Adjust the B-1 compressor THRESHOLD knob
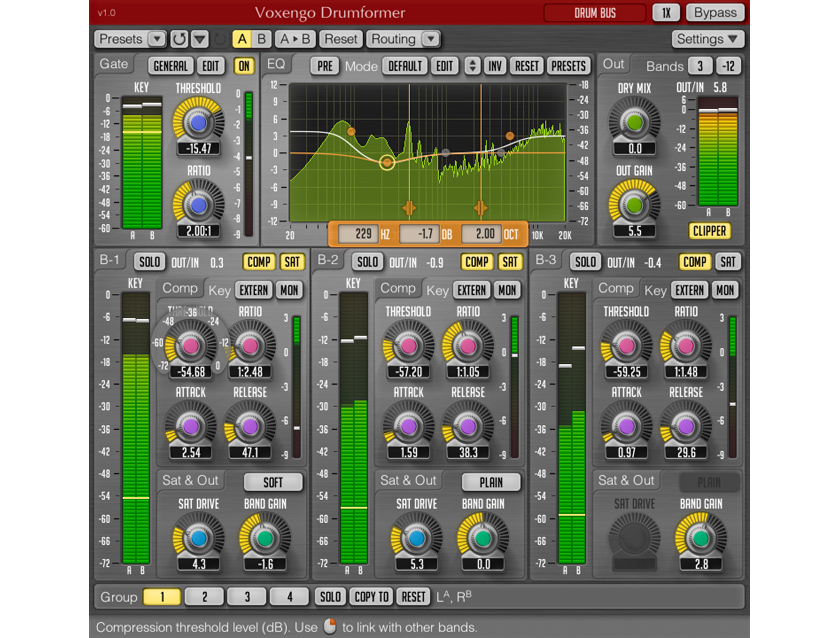 [x=191, y=346]
